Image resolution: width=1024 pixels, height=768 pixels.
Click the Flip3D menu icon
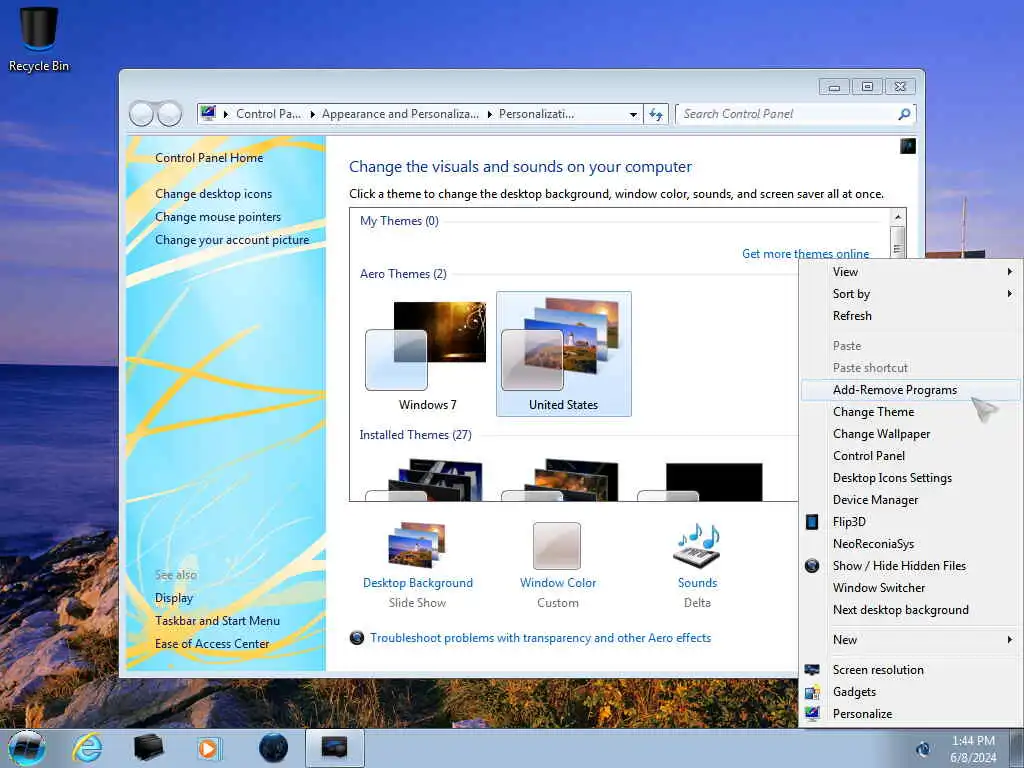[812, 522]
